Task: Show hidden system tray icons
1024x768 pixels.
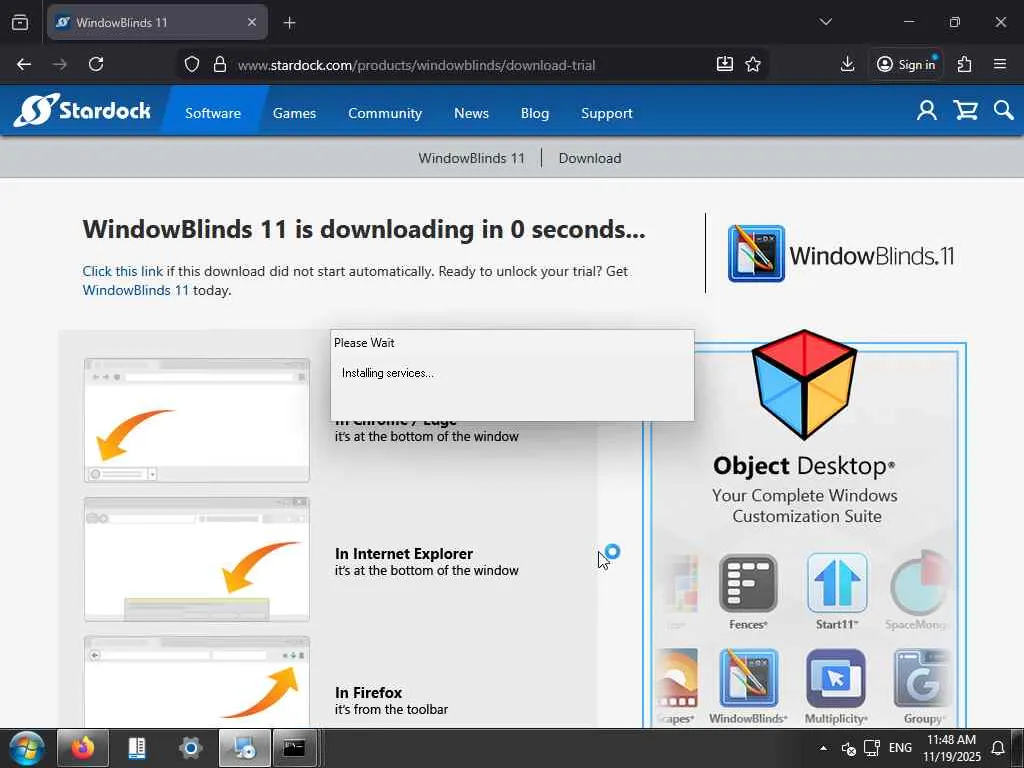Action: coord(823,748)
